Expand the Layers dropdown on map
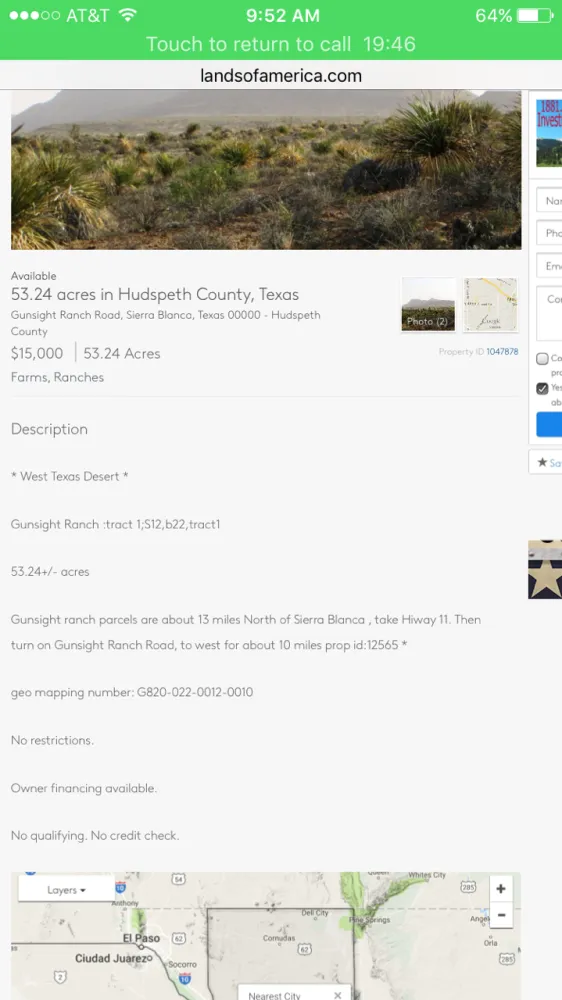Image resolution: width=562 pixels, height=1000 pixels. click(x=66, y=890)
